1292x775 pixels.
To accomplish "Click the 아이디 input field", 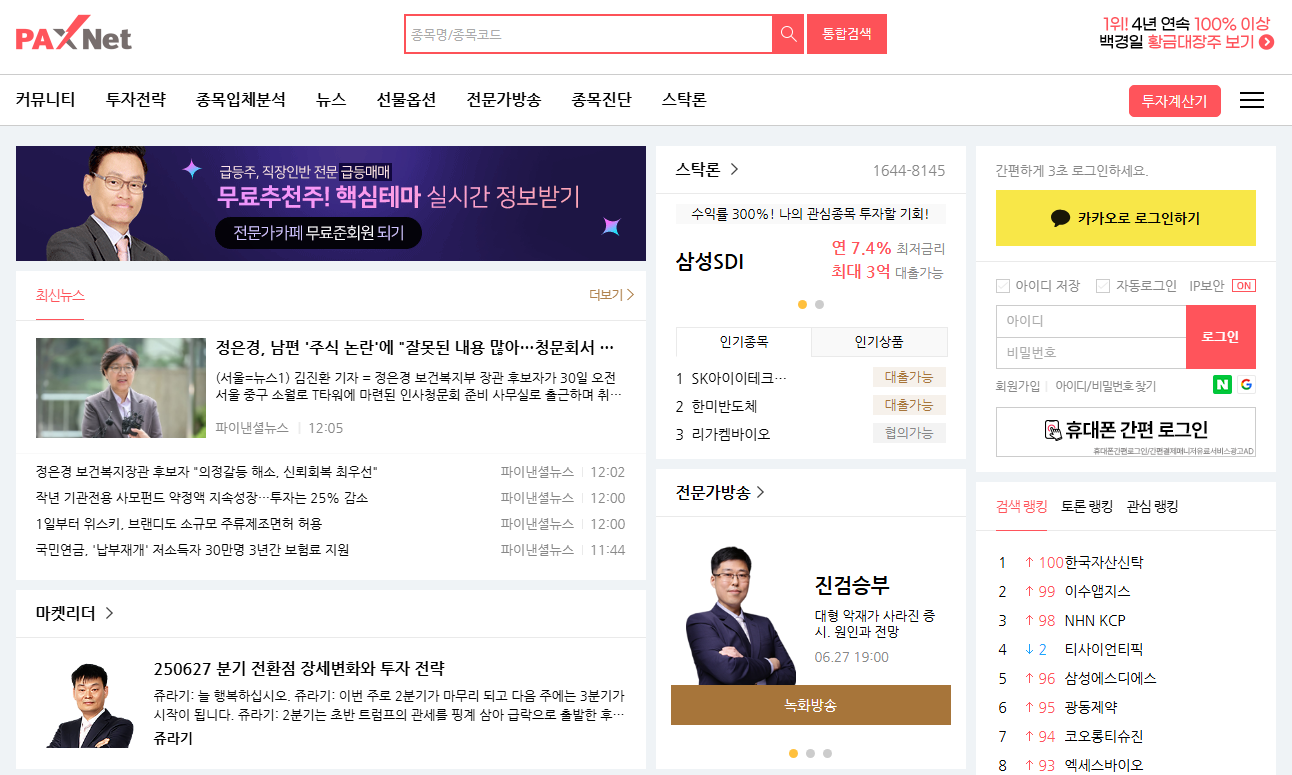I will click(1091, 321).
